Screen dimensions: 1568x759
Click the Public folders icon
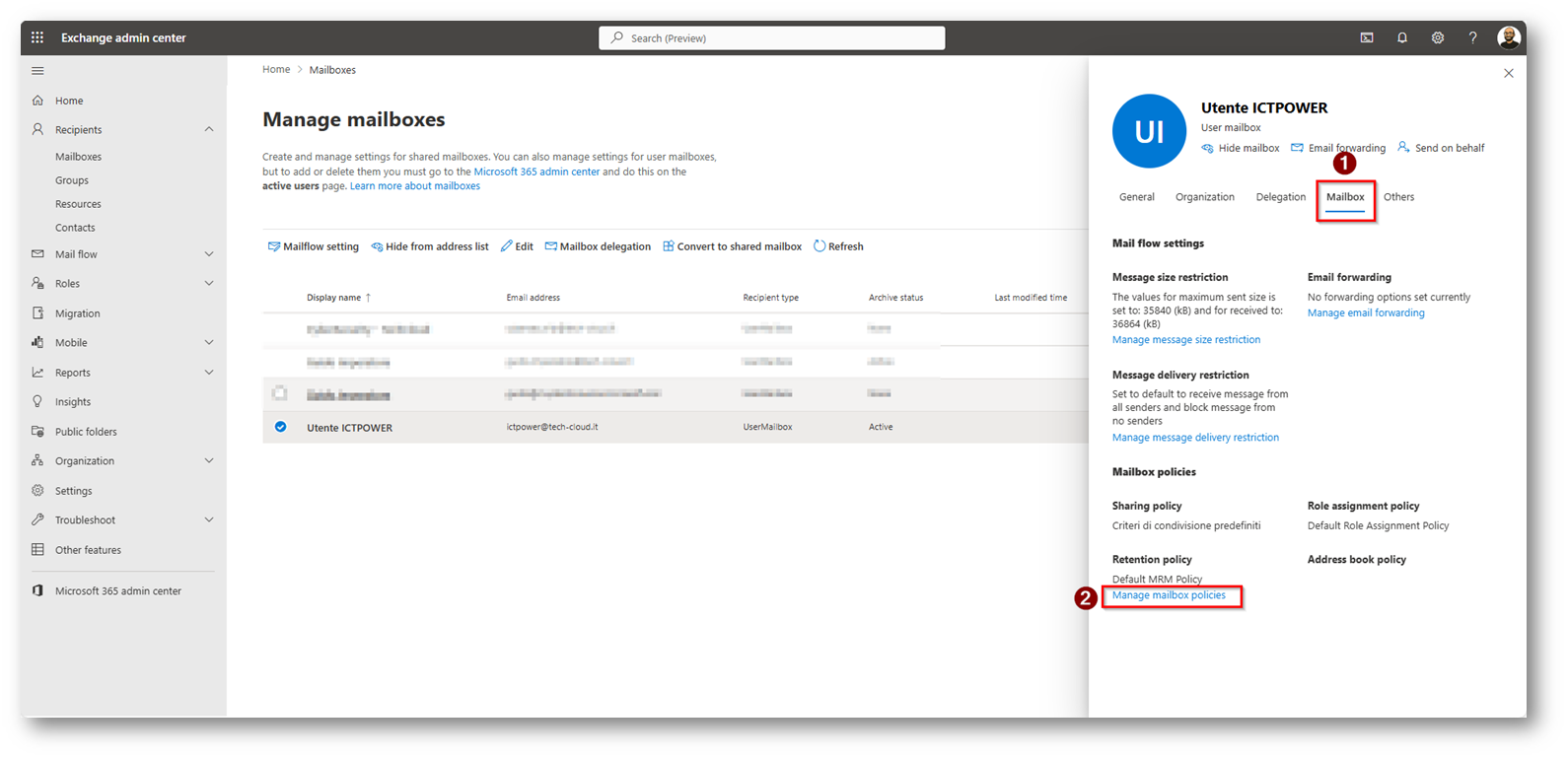click(x=37, y=431)
